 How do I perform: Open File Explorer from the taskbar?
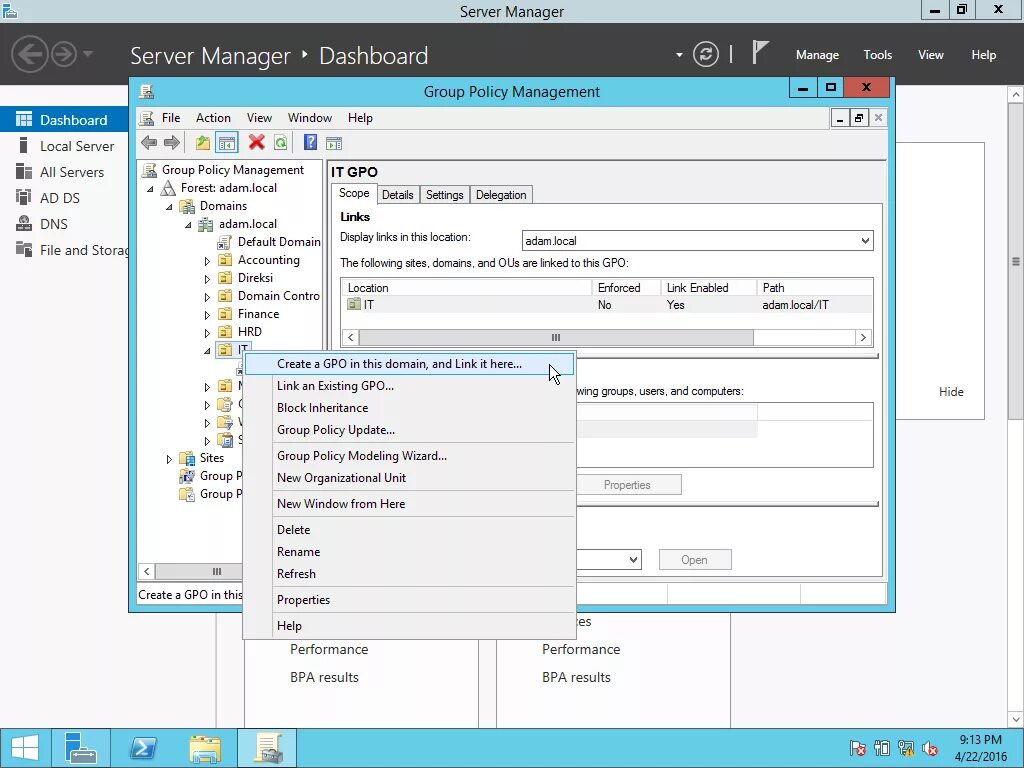pos(205,748)
